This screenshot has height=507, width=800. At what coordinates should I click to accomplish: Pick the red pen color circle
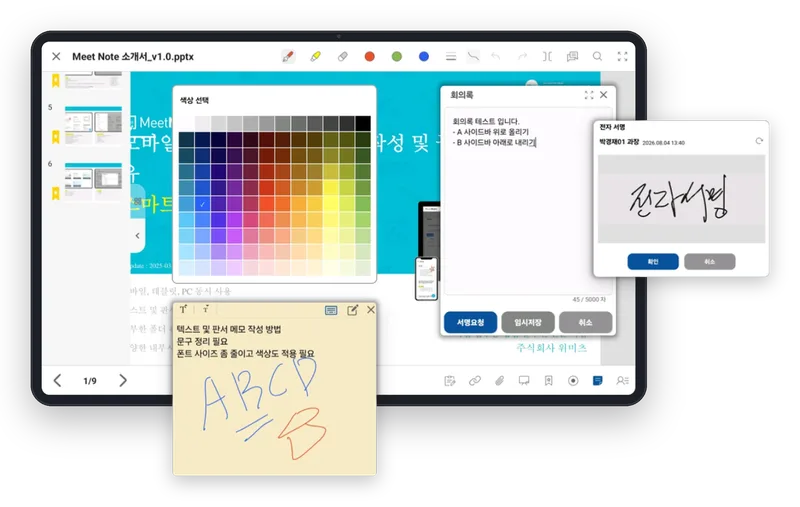[369, 56]
